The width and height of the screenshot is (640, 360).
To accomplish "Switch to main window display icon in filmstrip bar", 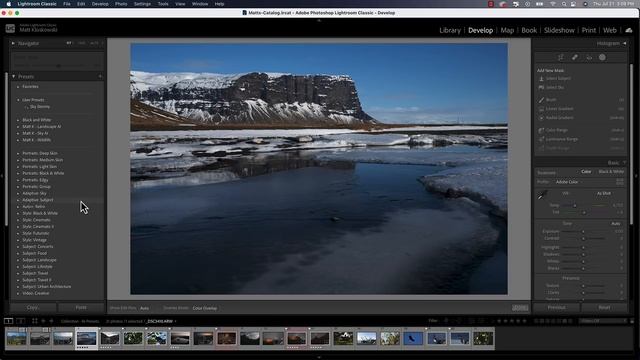I will 8,321.
